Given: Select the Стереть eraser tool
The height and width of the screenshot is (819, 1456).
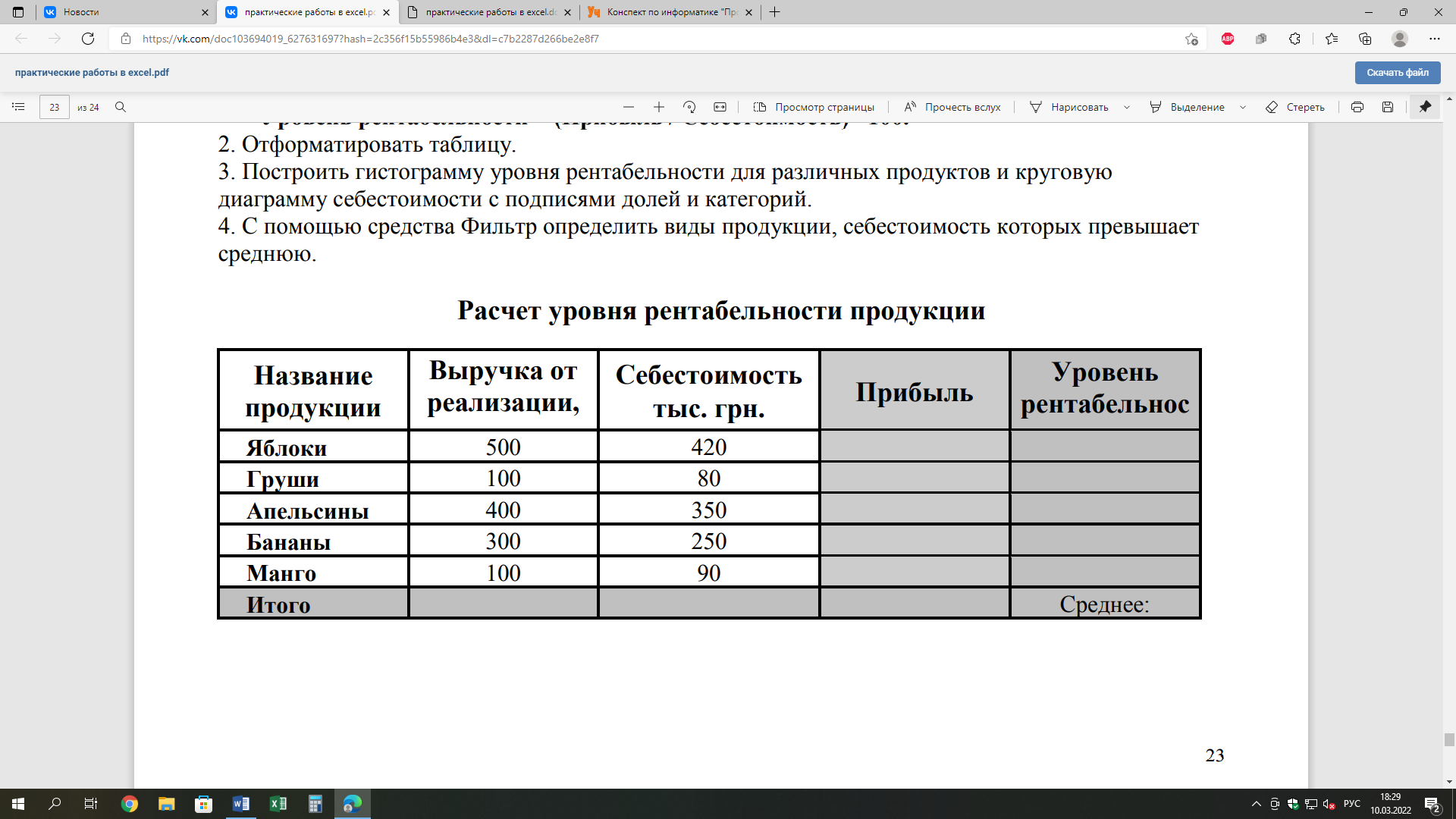Looking at the screenshot, I should click(x=1295, y=107).
